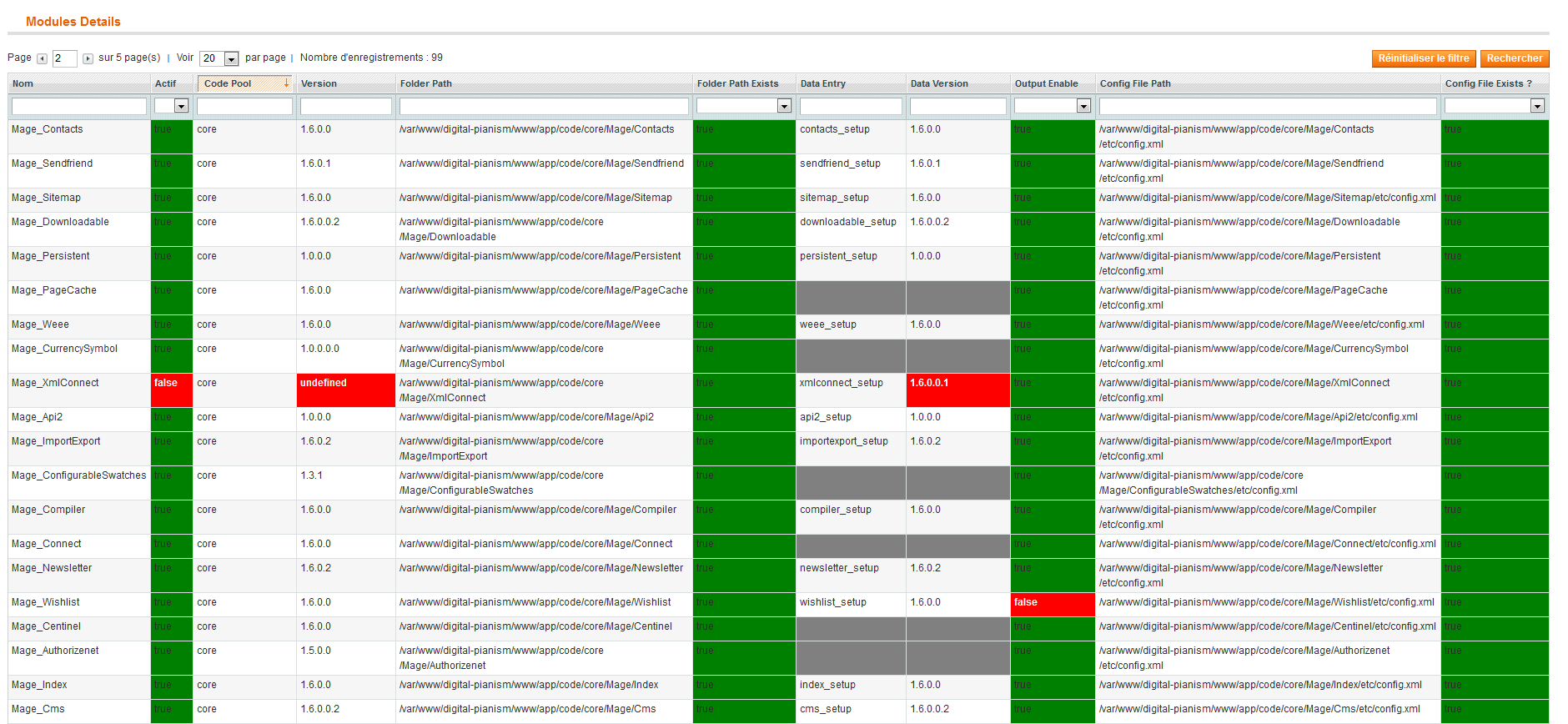Select the Mage_Sendfriend row name
The image size is (1568, 724).
(52, 163)
